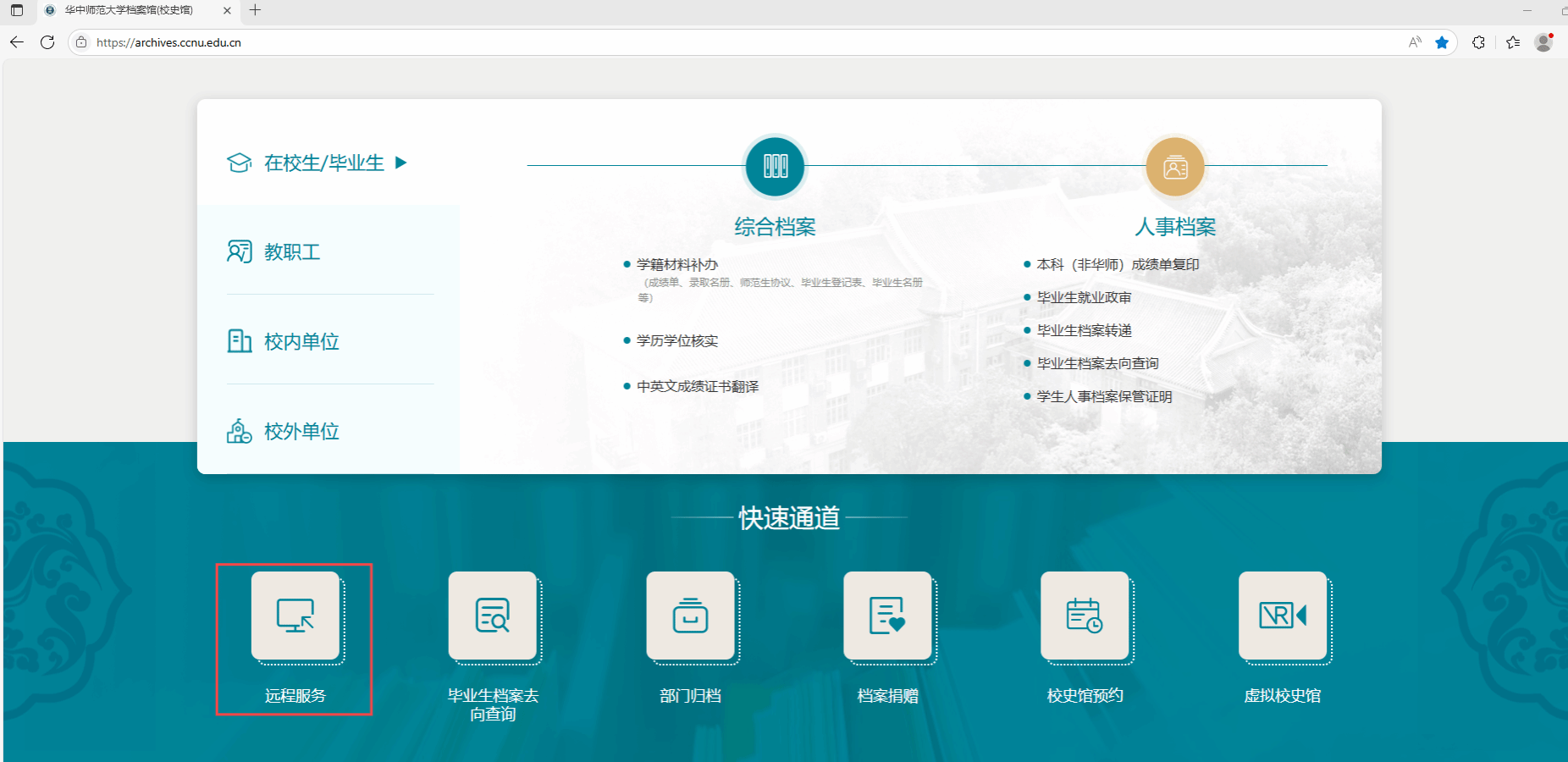1568x762 pixels.
Task: Open the 学历学位核实 link
Action: (x=677, y=341)
